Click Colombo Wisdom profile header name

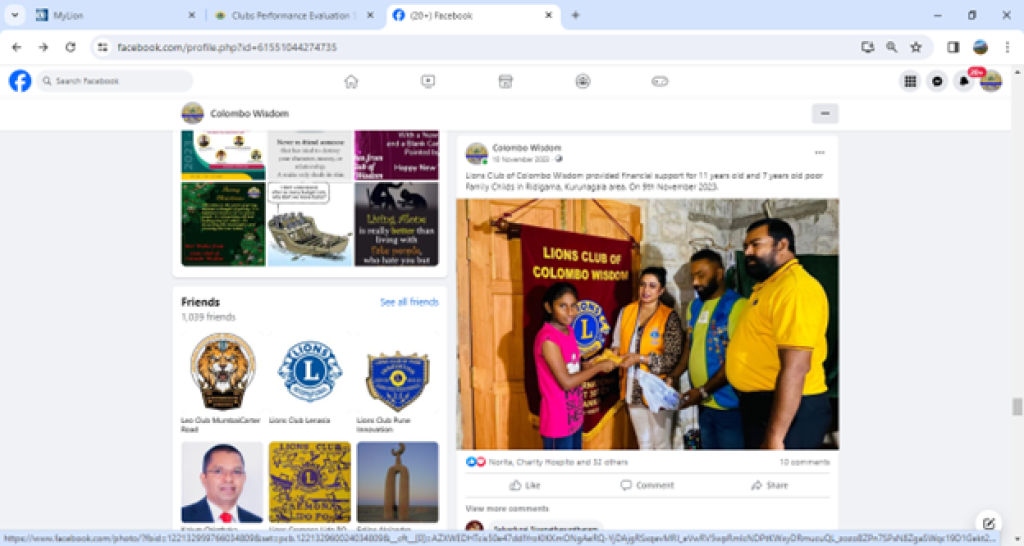coord(249,113)
